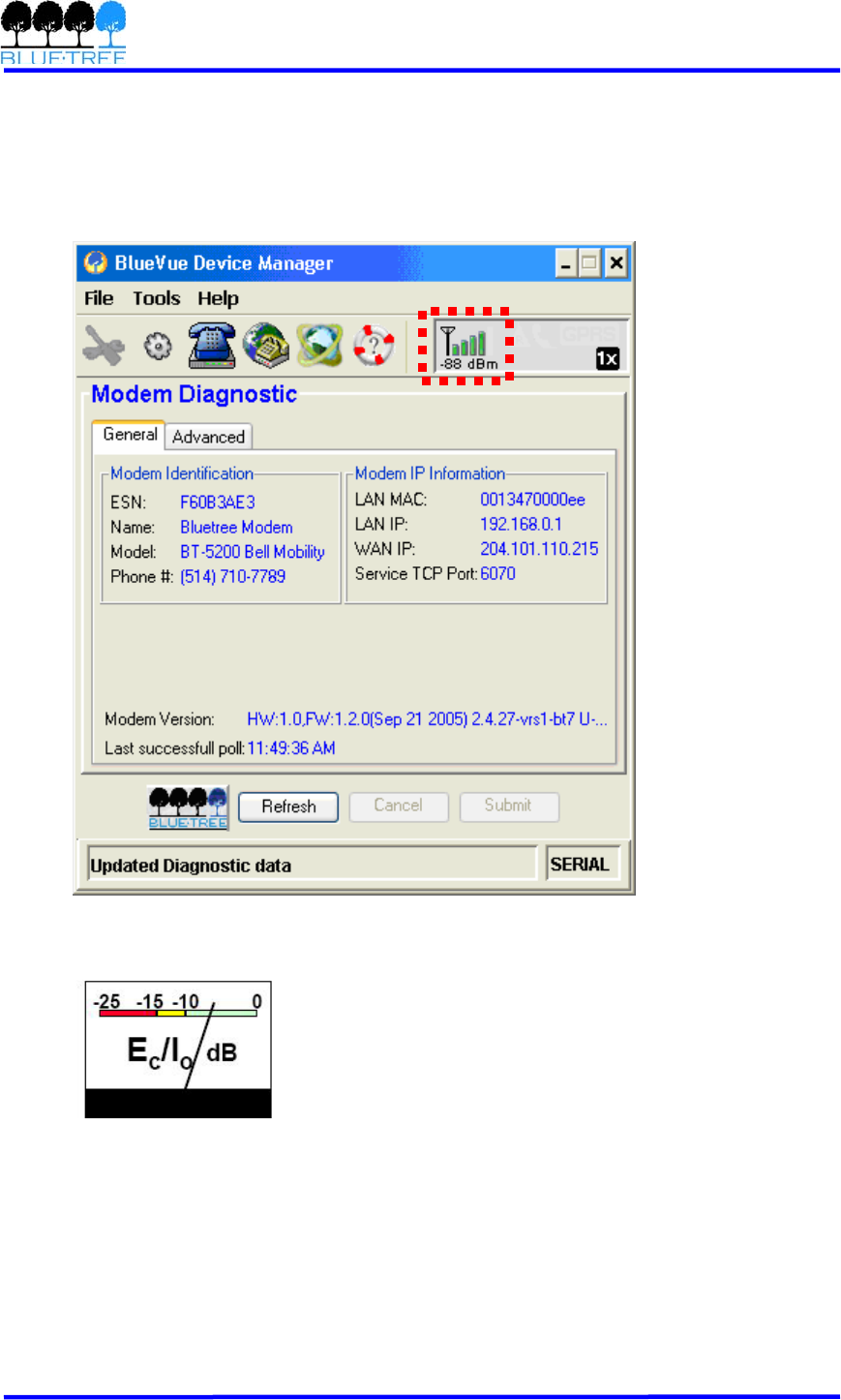Click the Refresh button
Viewport: 841px width, 1400px height.
click(x=288, y=807)
